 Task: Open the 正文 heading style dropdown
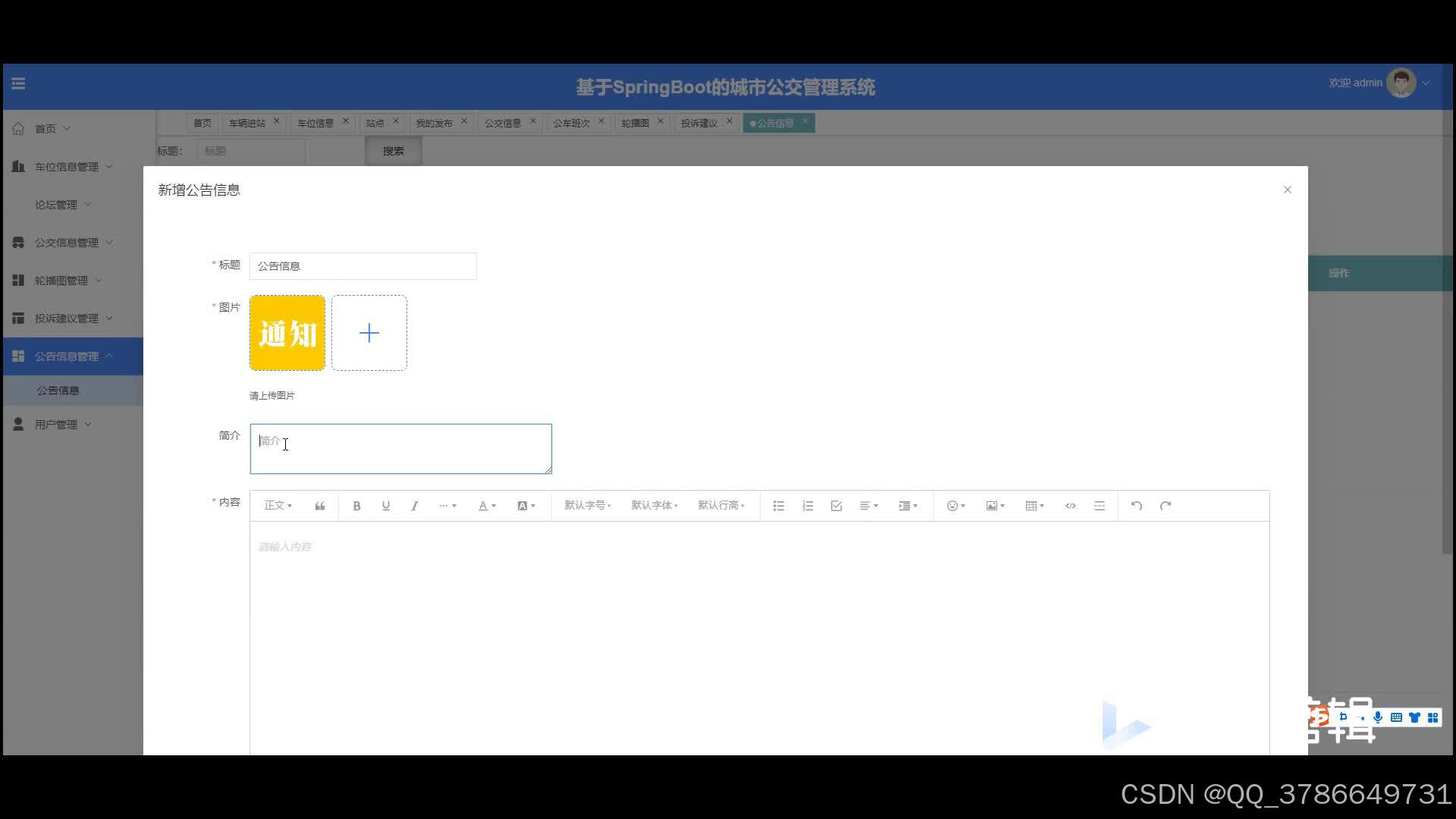tap(278, 506)
